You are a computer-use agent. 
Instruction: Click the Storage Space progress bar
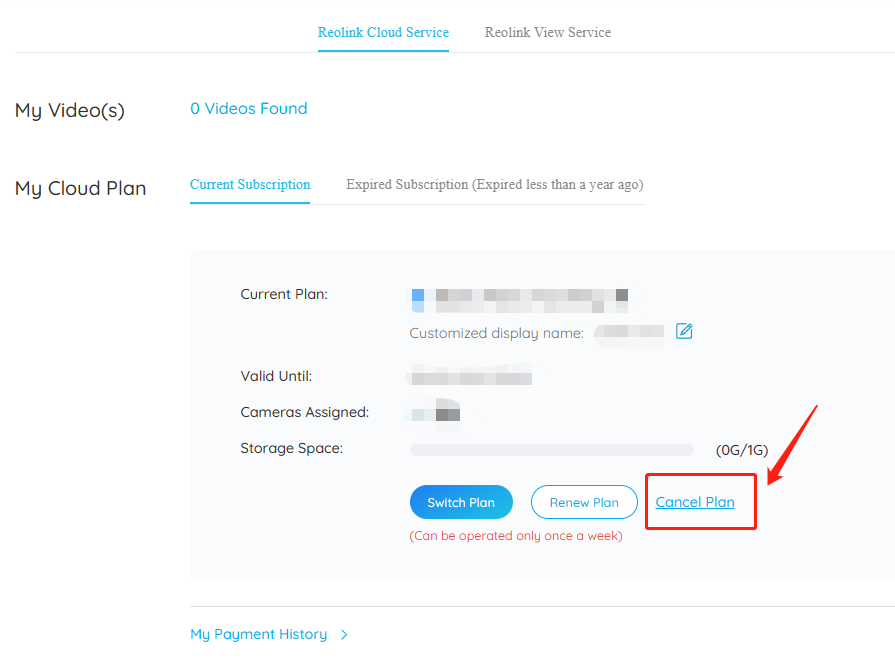coord(551,450)
